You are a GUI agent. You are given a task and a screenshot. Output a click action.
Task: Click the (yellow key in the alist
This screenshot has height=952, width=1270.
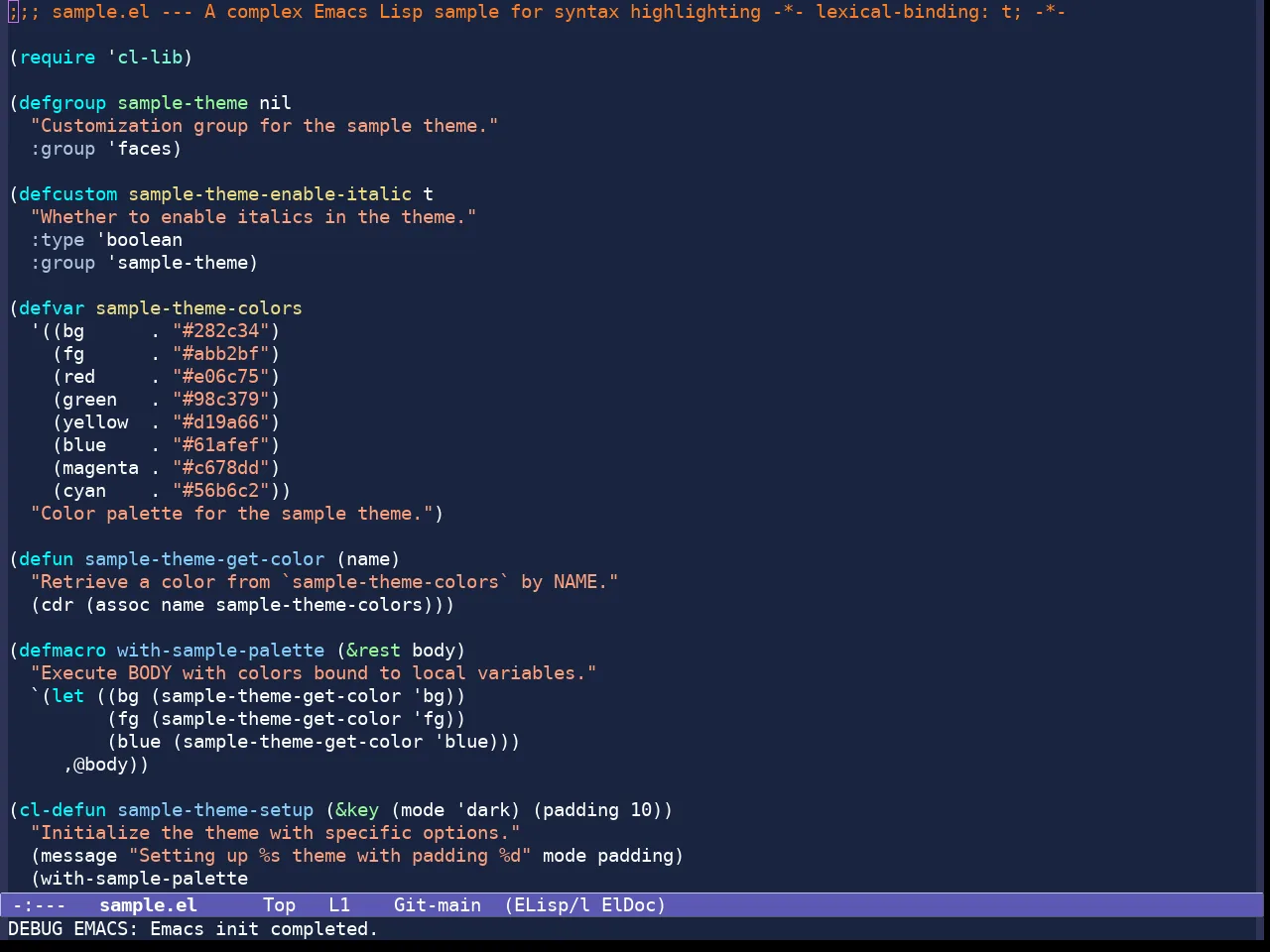pos(90,422)
